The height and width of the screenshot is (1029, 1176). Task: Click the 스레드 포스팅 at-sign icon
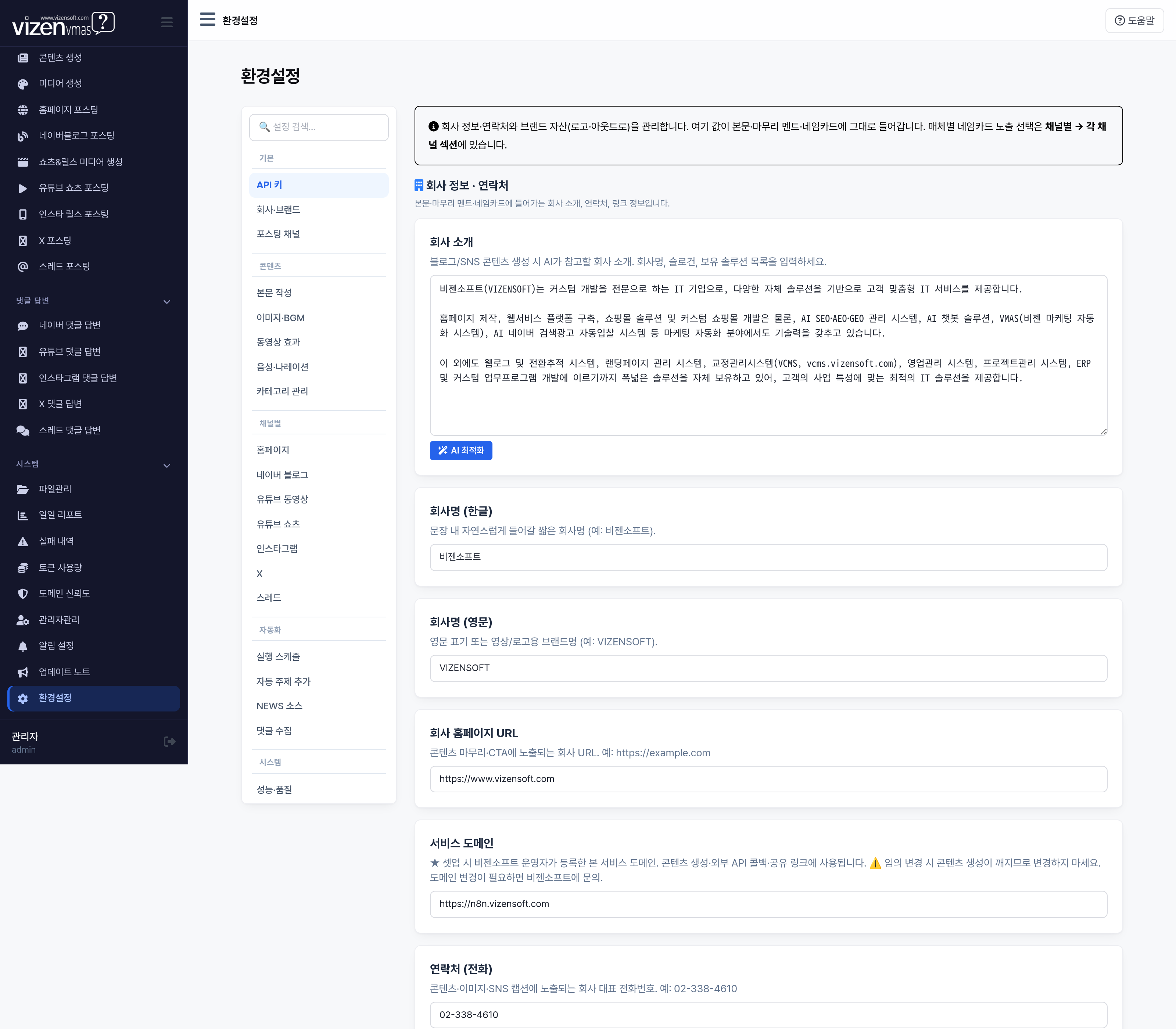point(23,266)
